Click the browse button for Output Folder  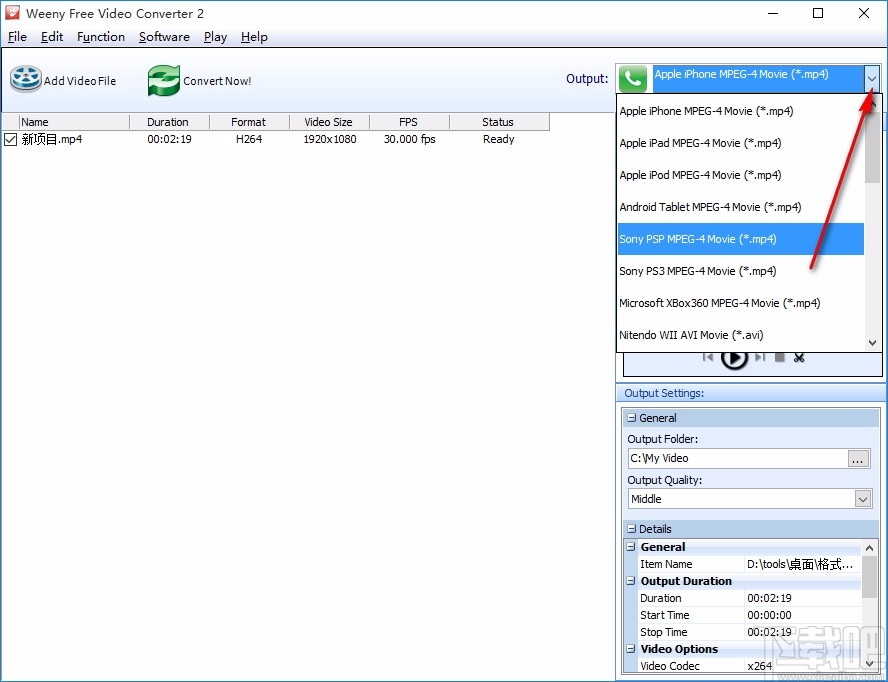coord(857,458)
